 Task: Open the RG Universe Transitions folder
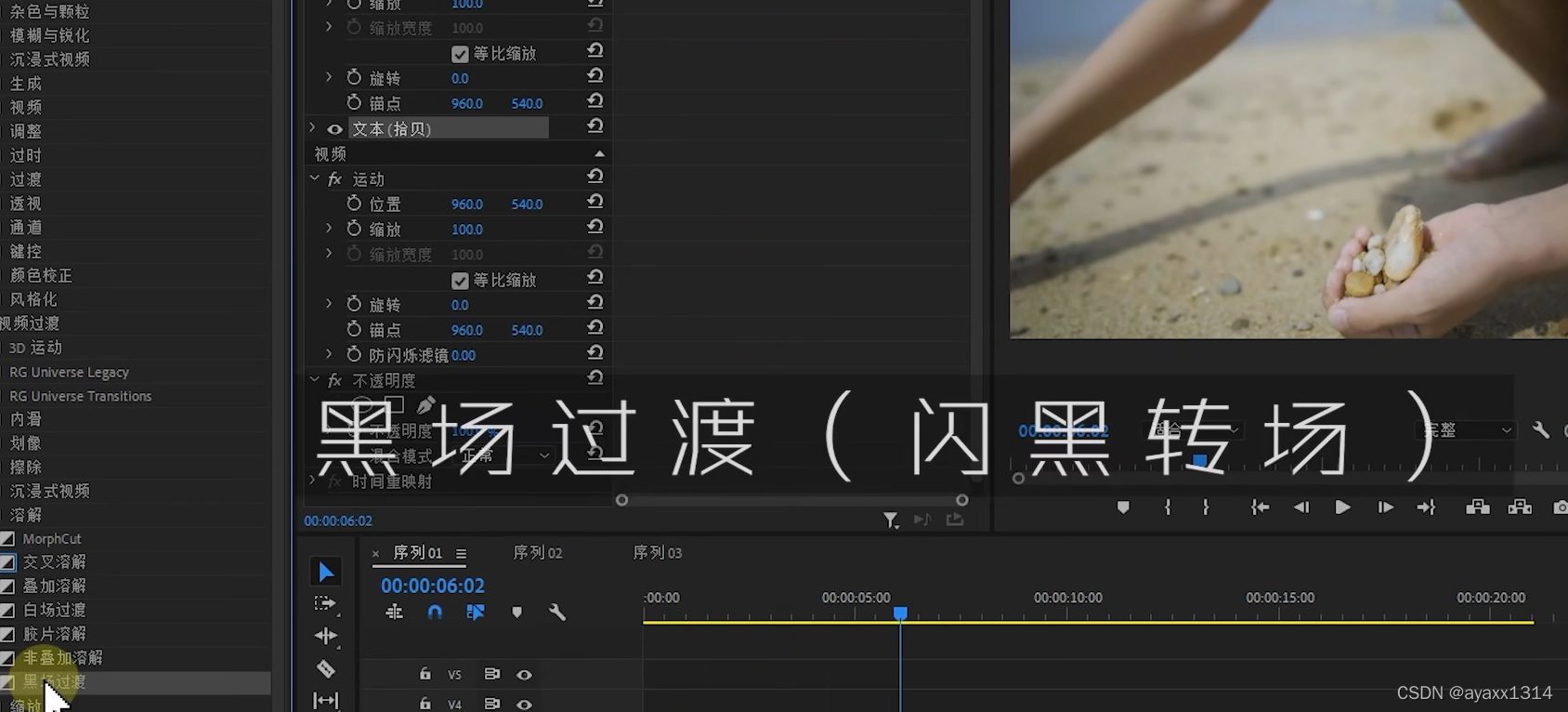80,396
